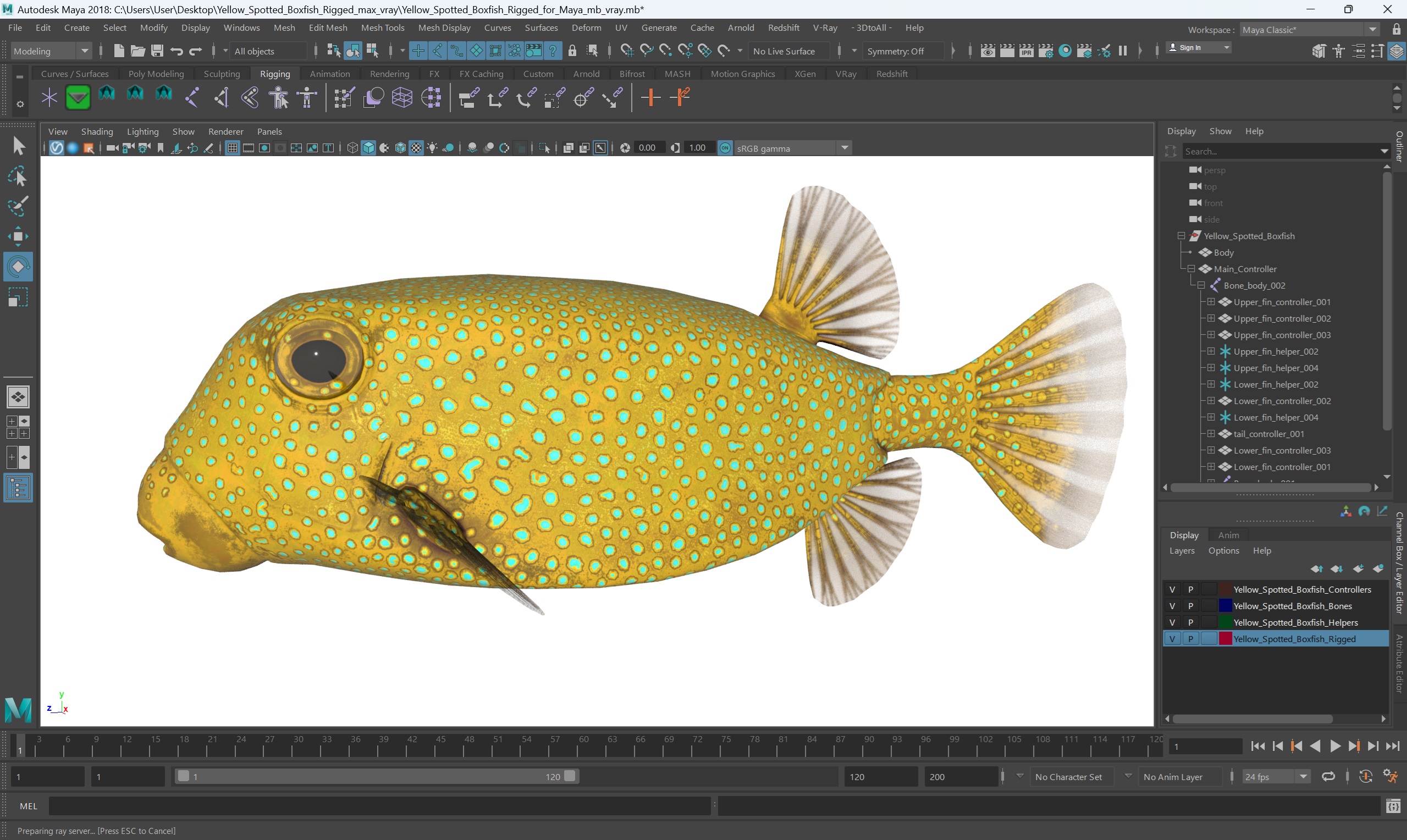Switch to the Animation shelf tab

[x=329, y=74]
